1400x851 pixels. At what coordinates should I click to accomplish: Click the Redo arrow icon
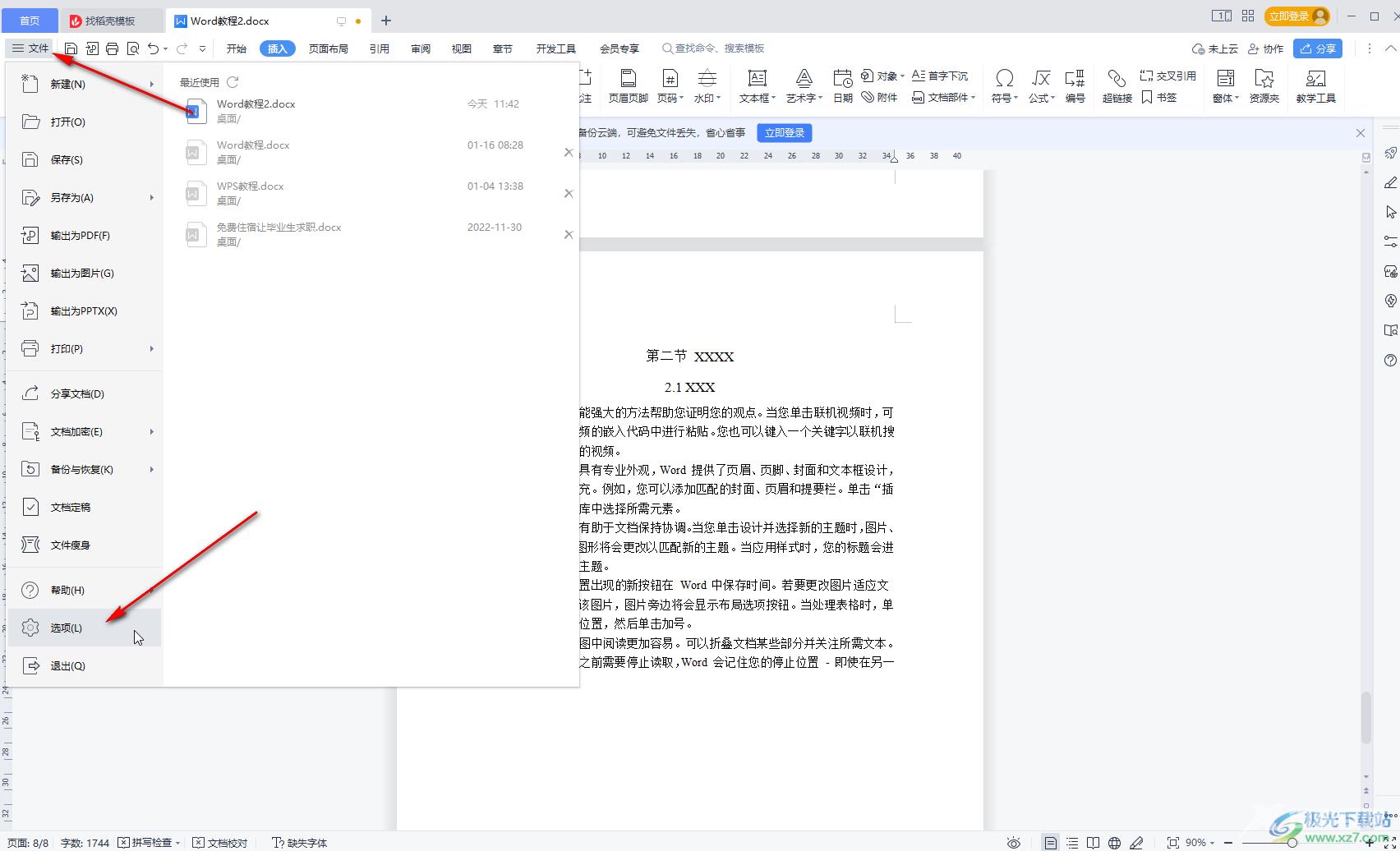point(182,48)
